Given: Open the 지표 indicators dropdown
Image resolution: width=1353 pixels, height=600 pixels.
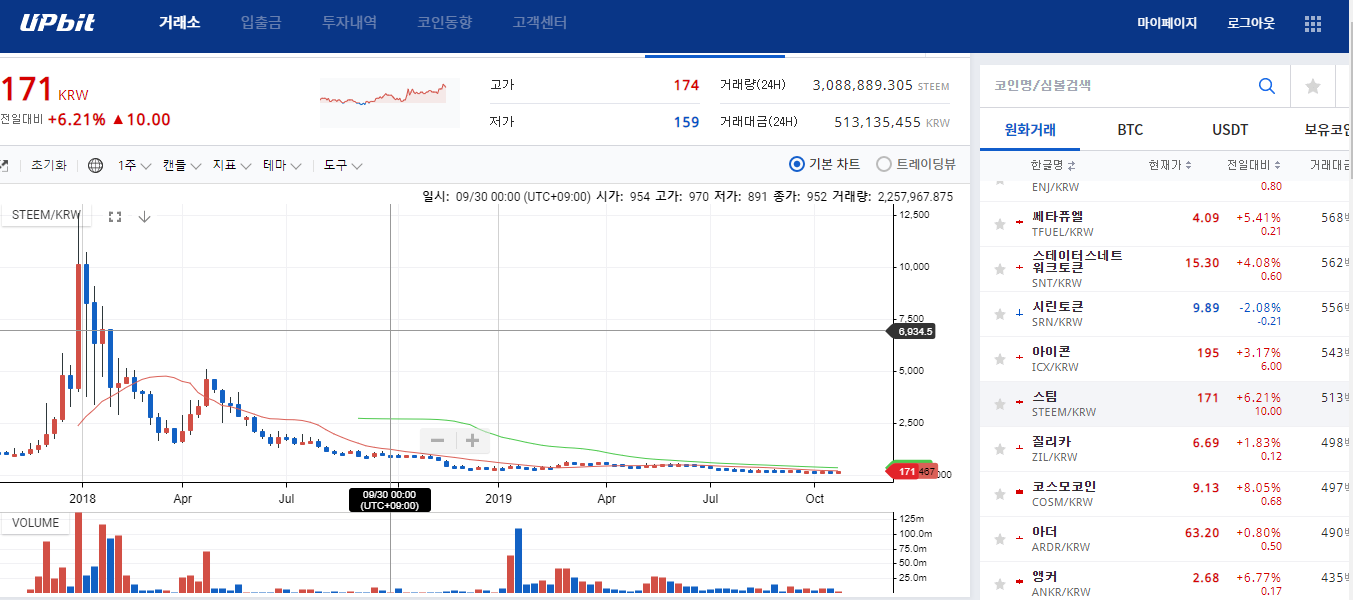Looking at the screenshot, I should (x=231, y=165).
